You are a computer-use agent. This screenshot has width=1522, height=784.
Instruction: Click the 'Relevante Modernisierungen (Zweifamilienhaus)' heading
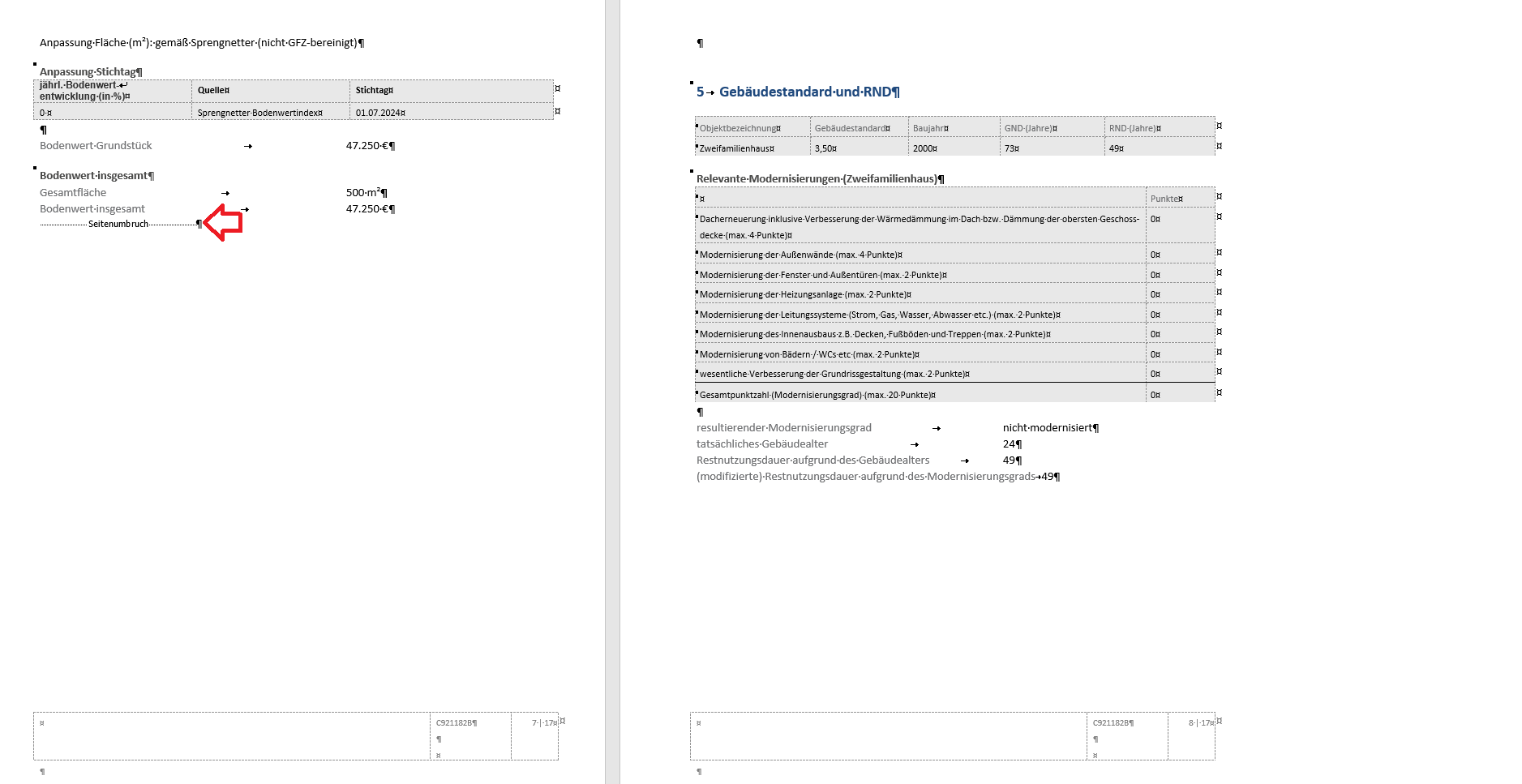[x=820, y=179]
